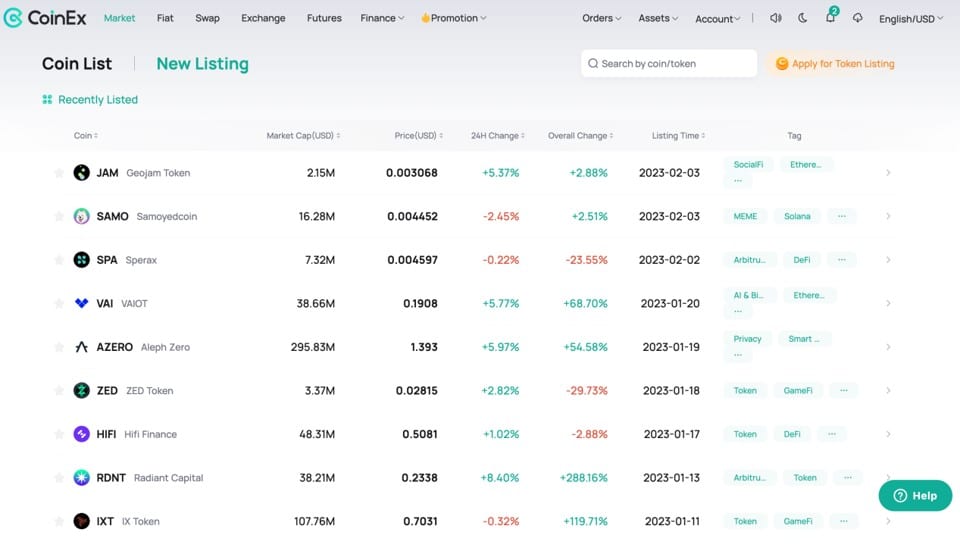Open the English/USD language selector

point(912,19)
